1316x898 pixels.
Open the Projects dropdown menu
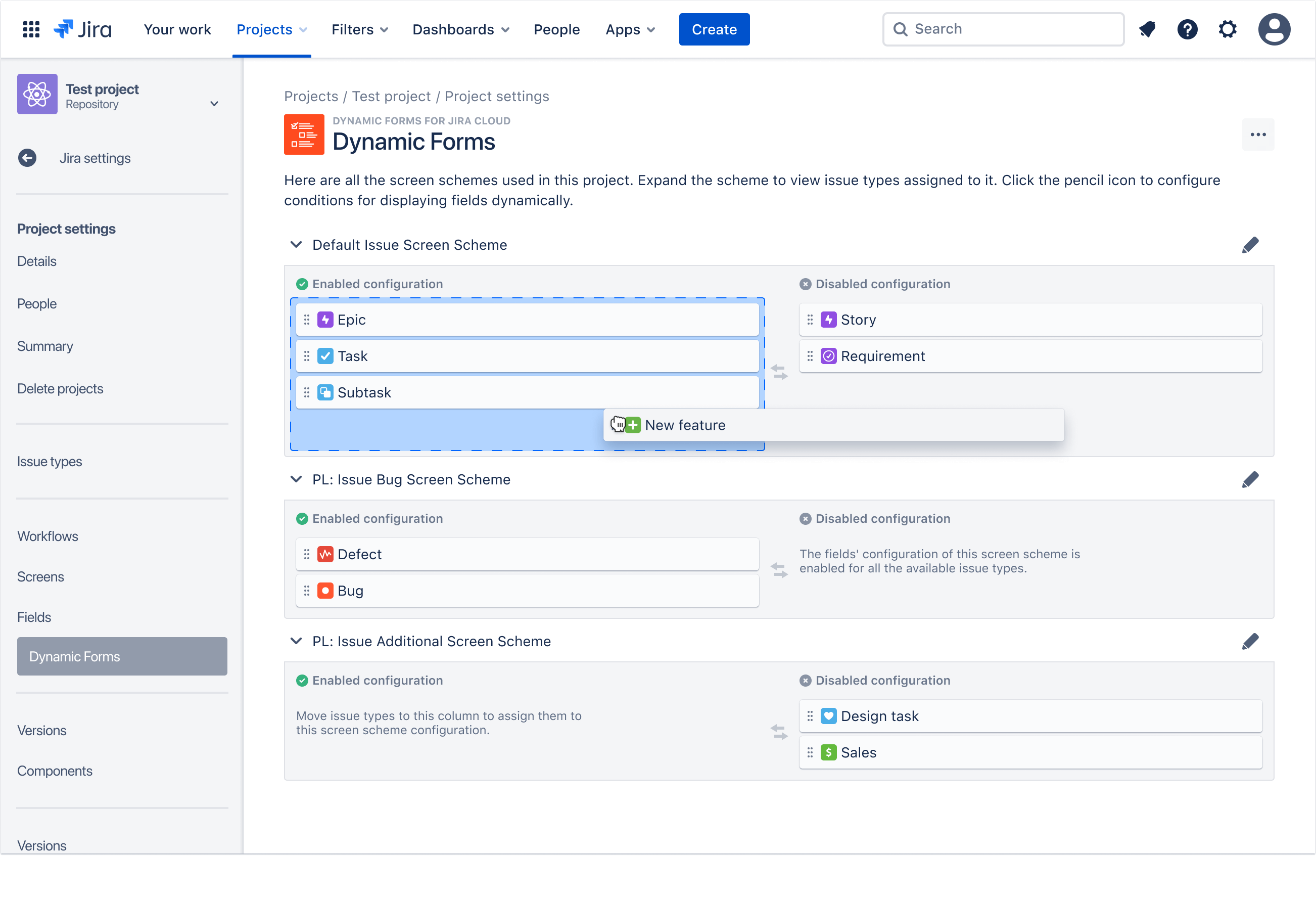(x=271, y=29)
